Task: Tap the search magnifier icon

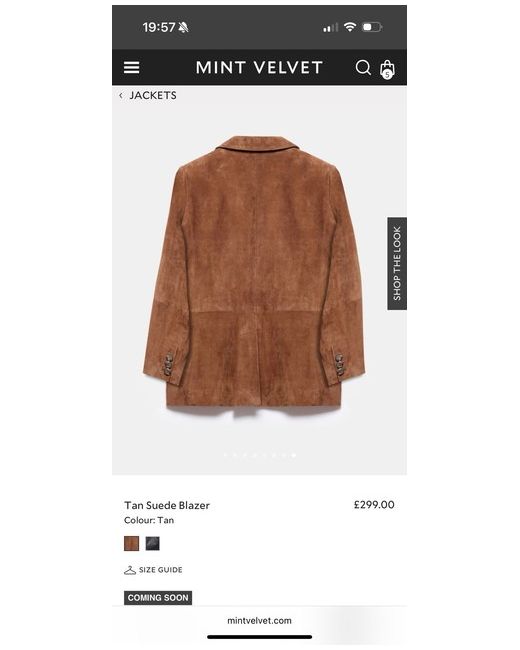Action: coord(363,67)
